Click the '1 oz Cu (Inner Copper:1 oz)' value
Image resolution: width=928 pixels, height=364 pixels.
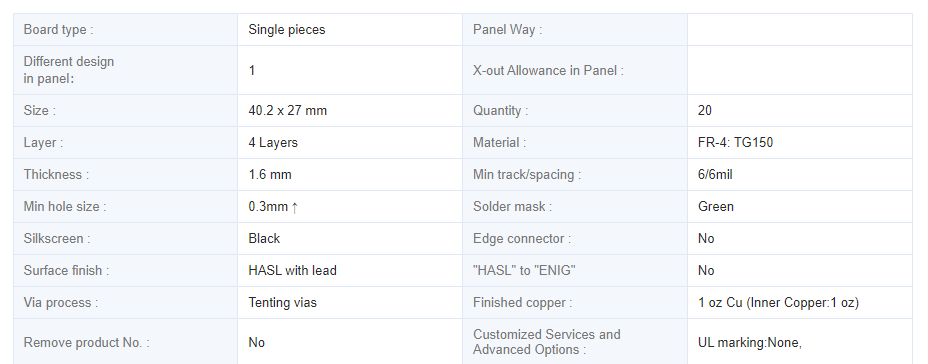tap(778, 302)
